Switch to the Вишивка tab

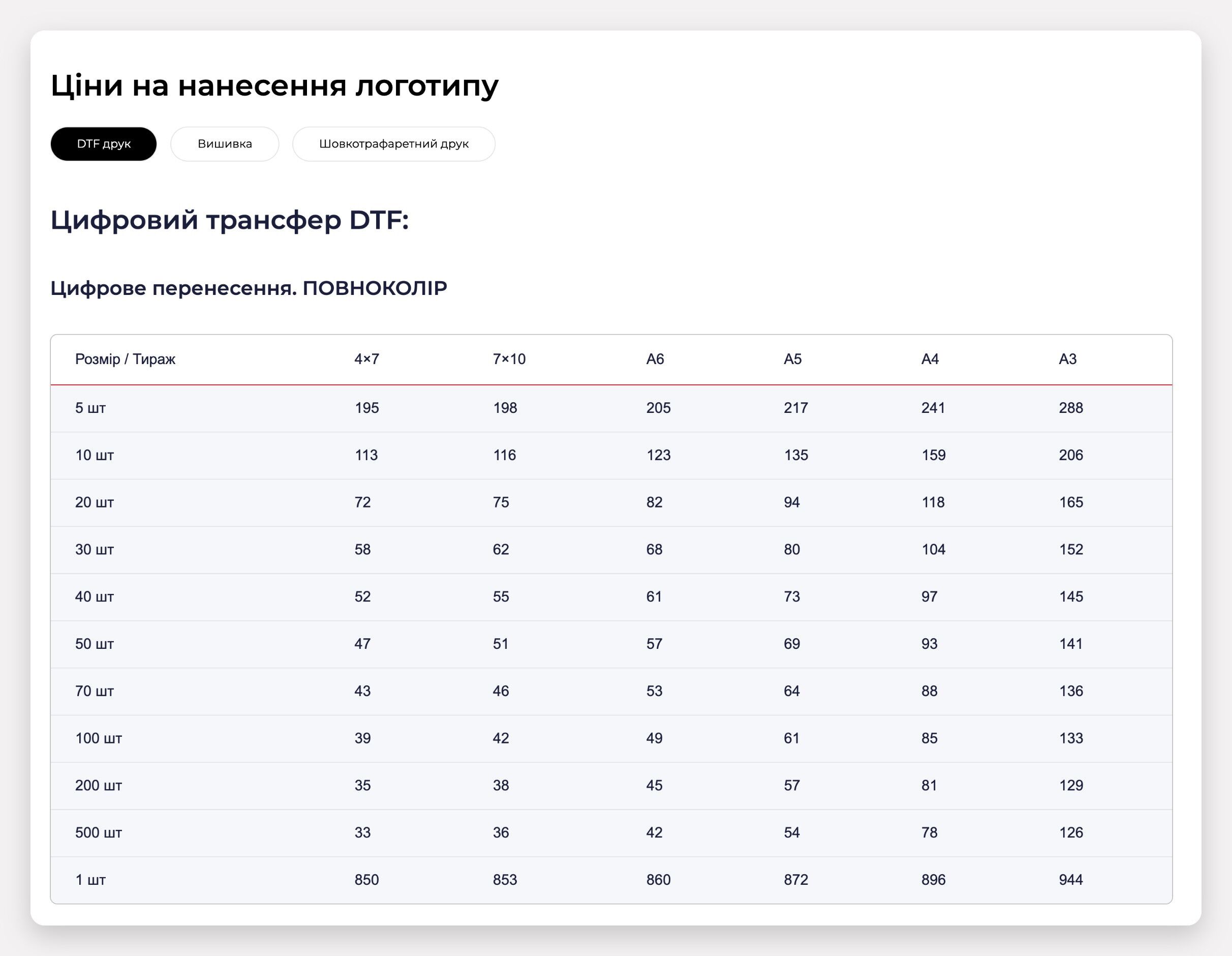pos(225,144)
